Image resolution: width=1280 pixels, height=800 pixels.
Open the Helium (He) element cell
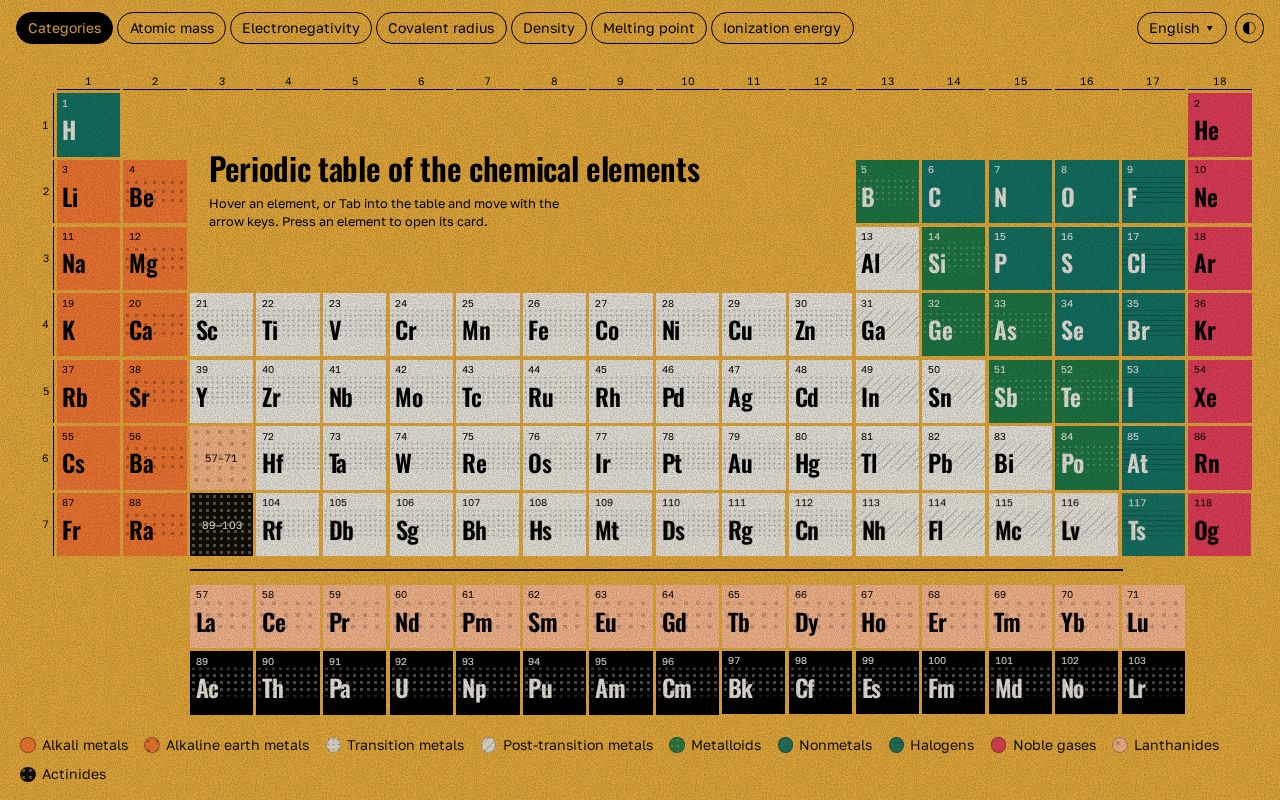pos(1220,125)
